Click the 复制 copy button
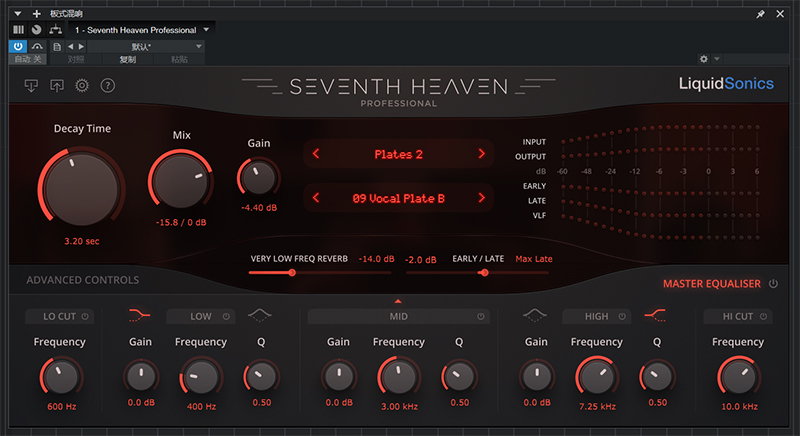 (x=128, y=59)
